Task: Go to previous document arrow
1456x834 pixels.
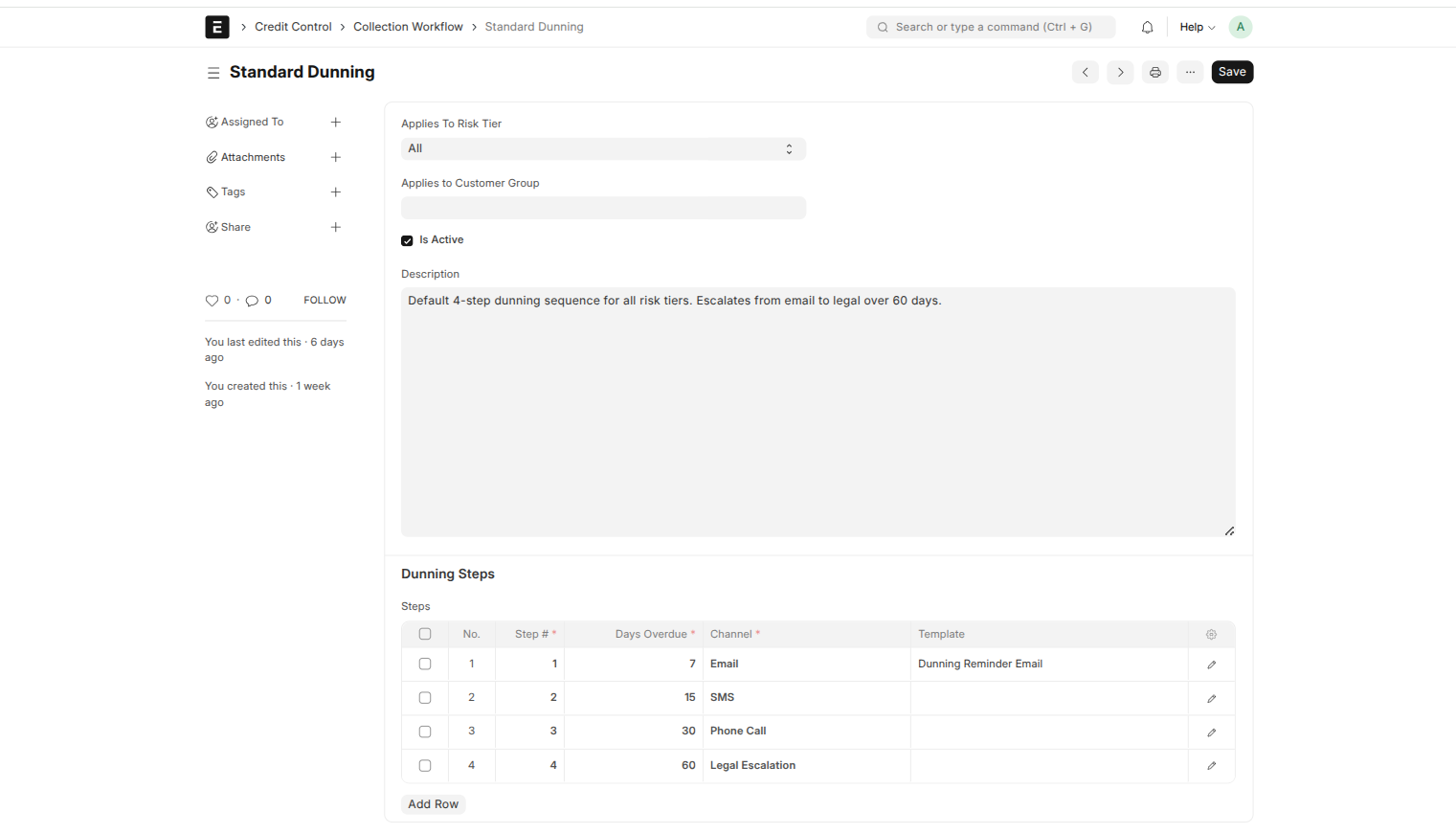Action: pos(1086,72)
